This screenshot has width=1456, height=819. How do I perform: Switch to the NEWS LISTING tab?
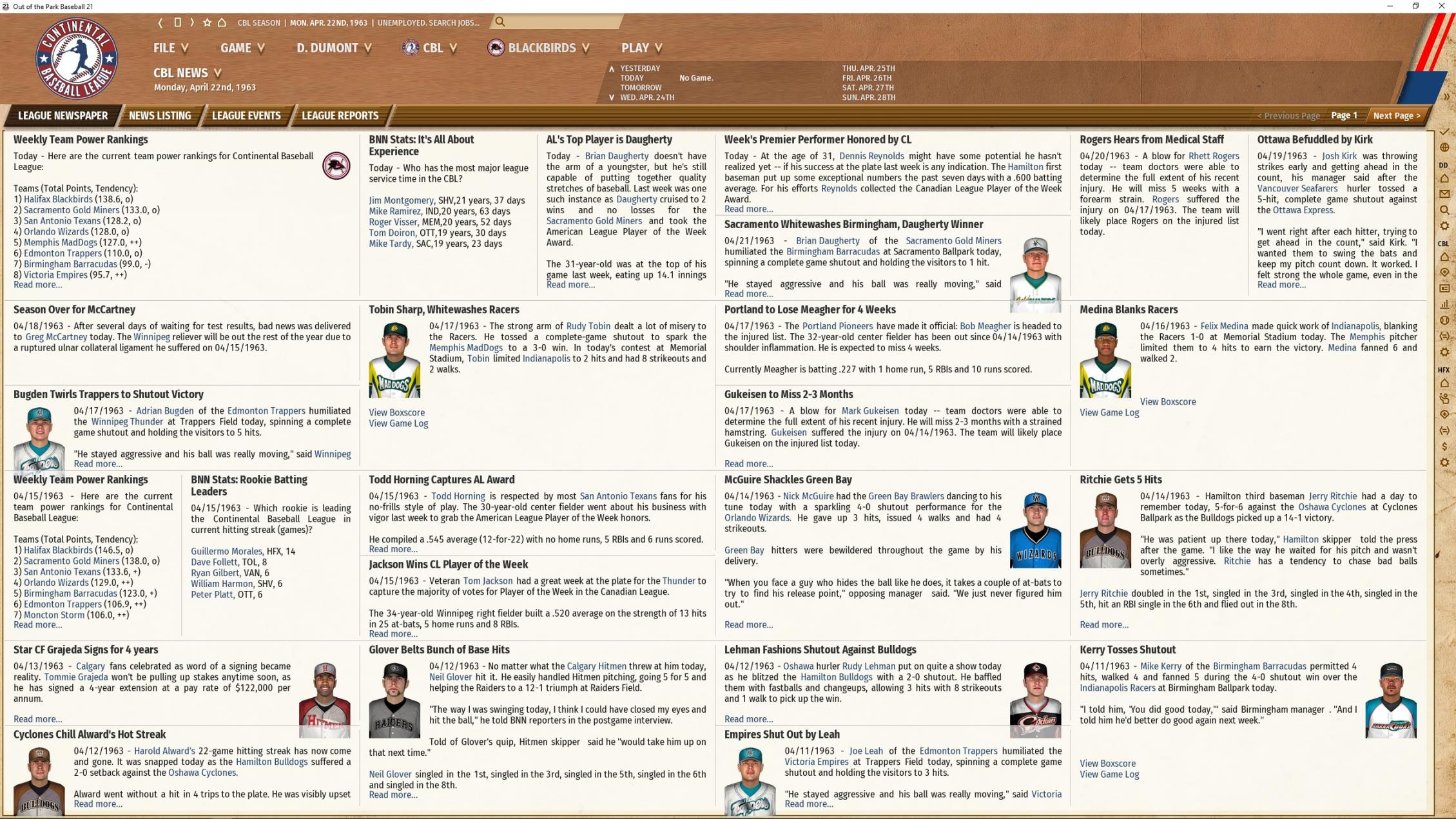coord(160,116)
